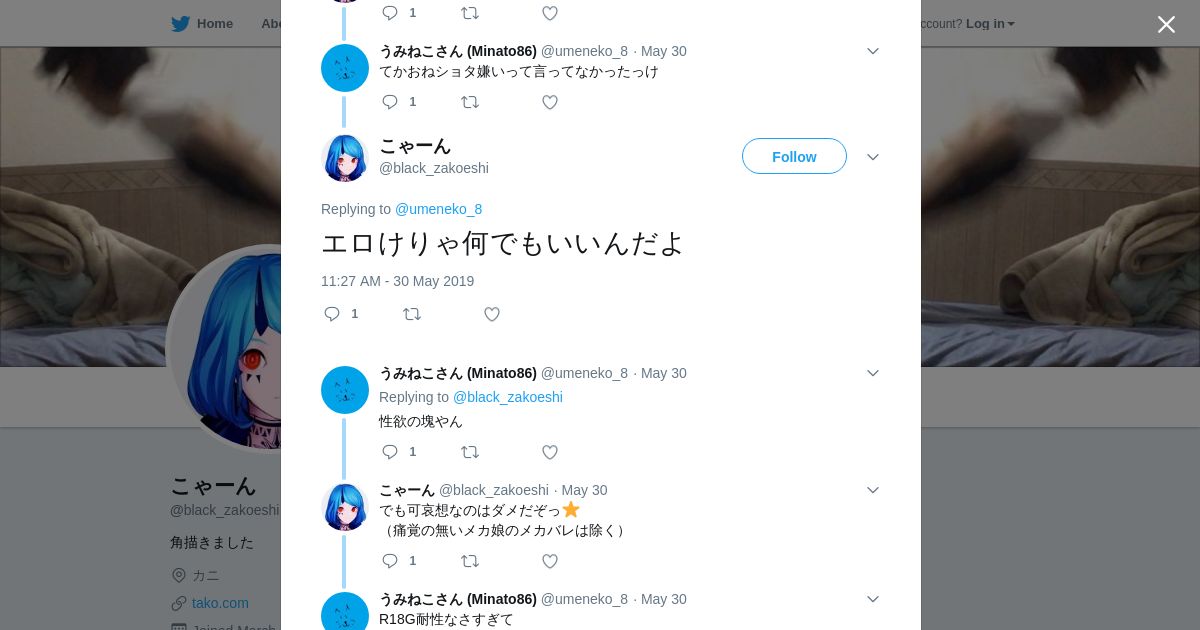Viewport: 1200px width, 630px height.
Task: Close the tweet overlay with X
Action: (1166, 24)
